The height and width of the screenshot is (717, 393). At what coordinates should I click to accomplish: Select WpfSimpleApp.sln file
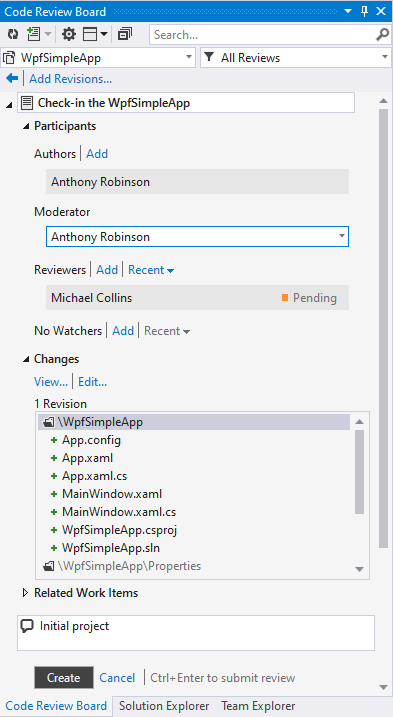point(111,548)
